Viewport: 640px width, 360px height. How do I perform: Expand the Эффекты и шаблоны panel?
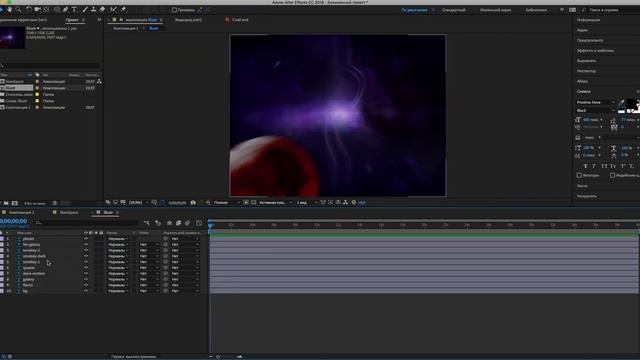595,51
